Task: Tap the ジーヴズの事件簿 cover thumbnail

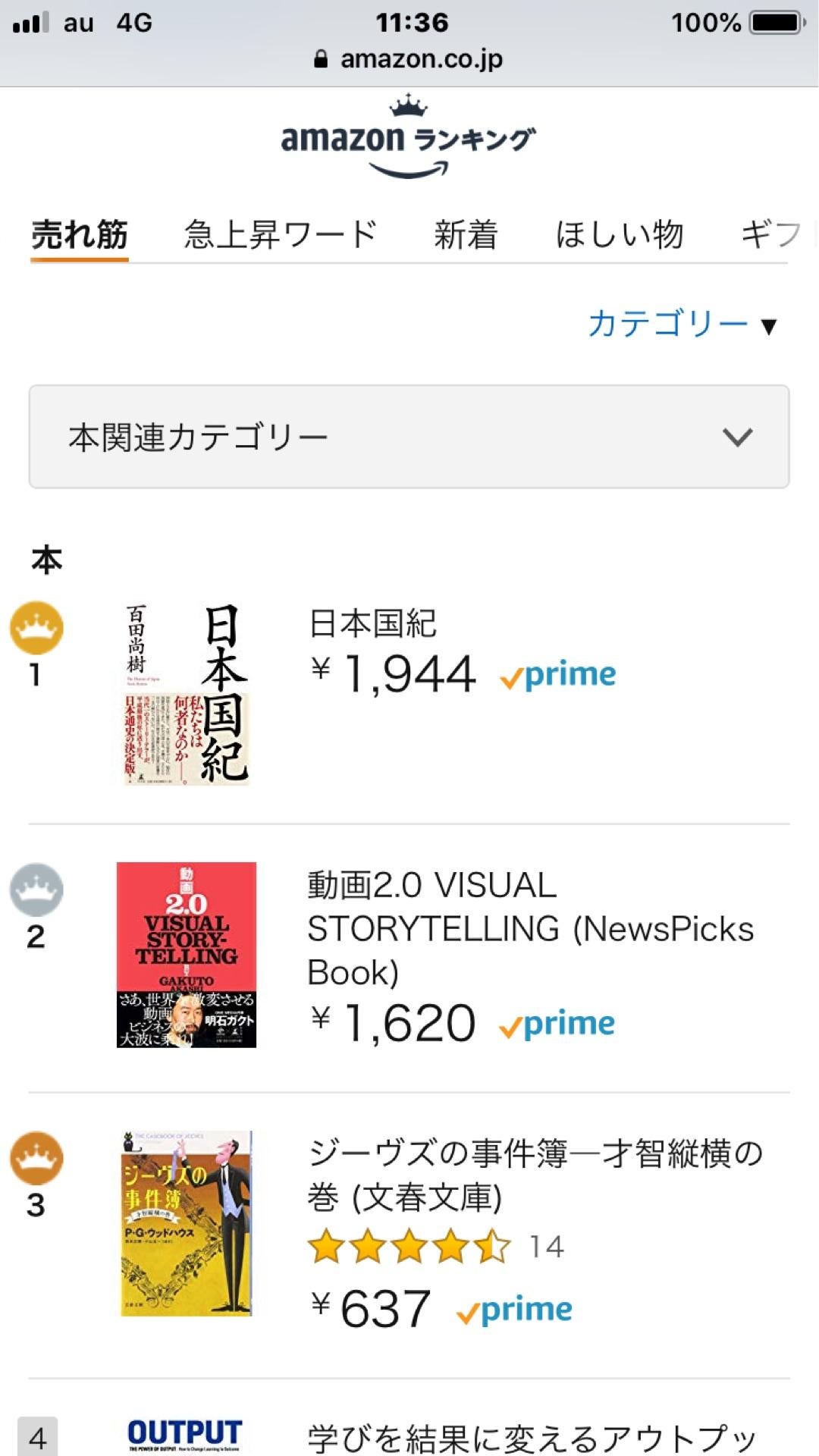Action: pyautogui.click(x=187, y=1223)
